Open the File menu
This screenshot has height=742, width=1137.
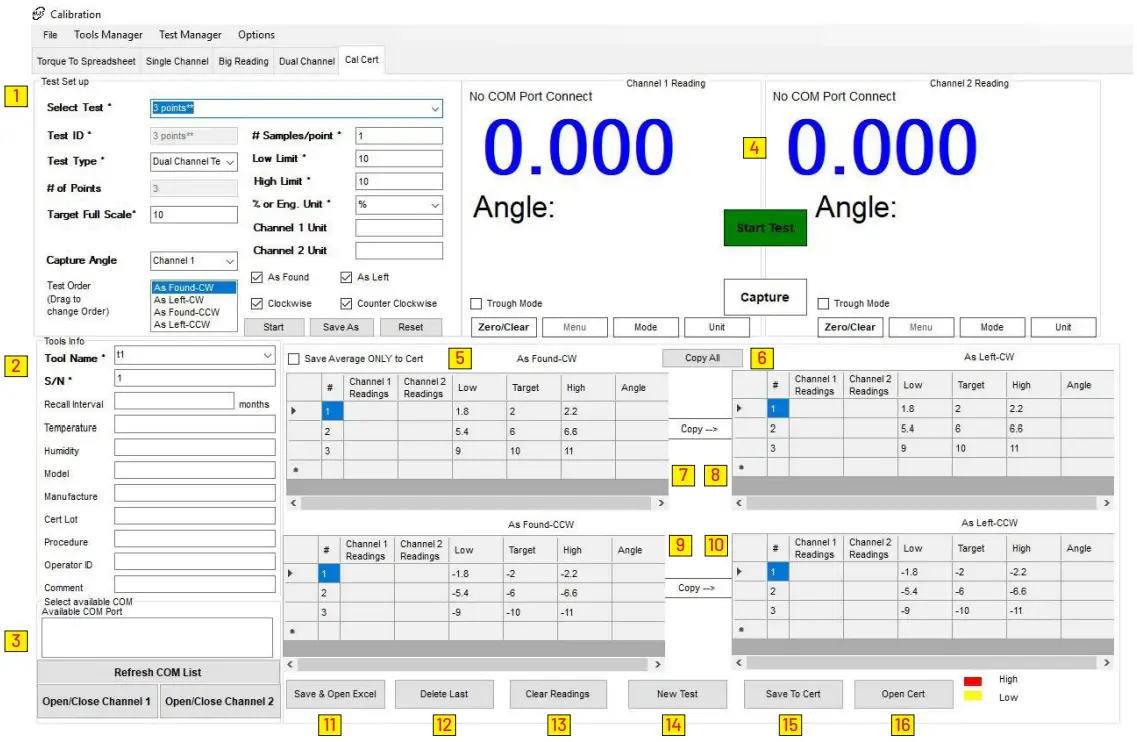point(50,35)
